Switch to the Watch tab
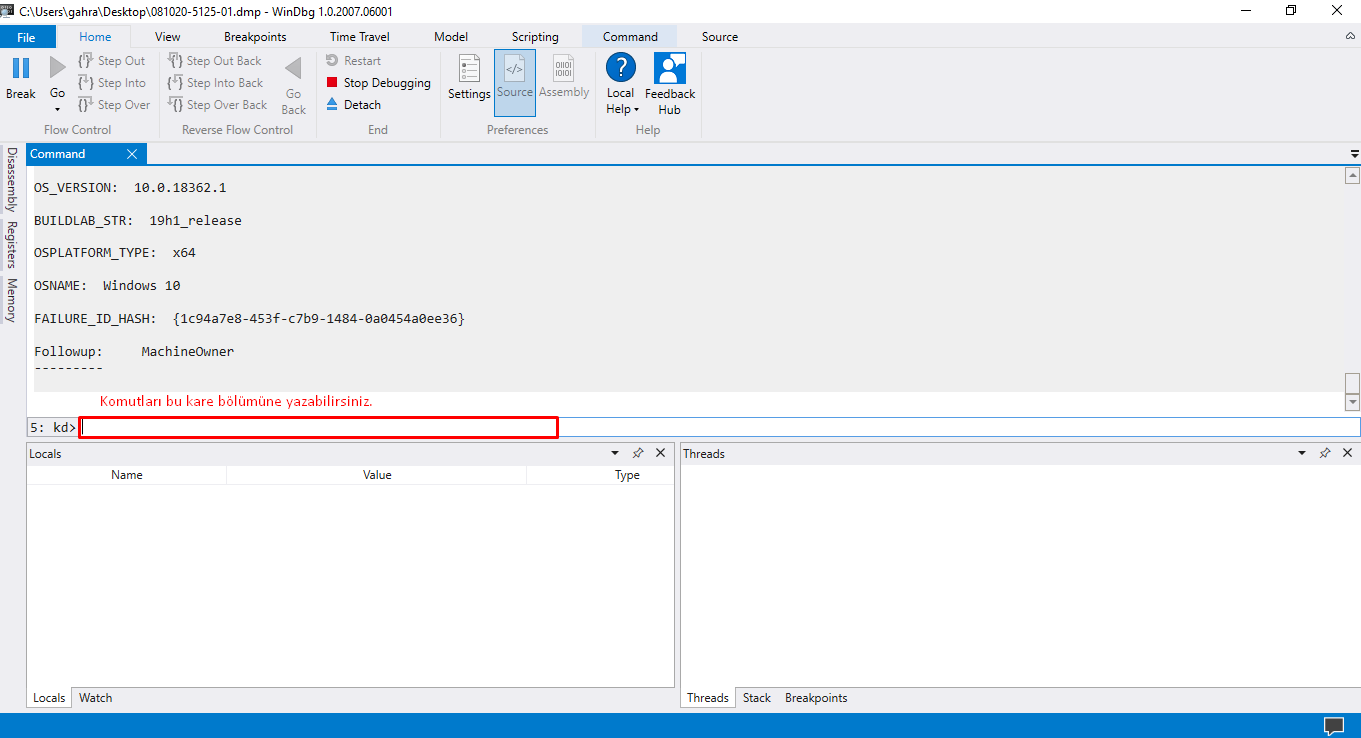1361x738 pixels. coord(96,698)
